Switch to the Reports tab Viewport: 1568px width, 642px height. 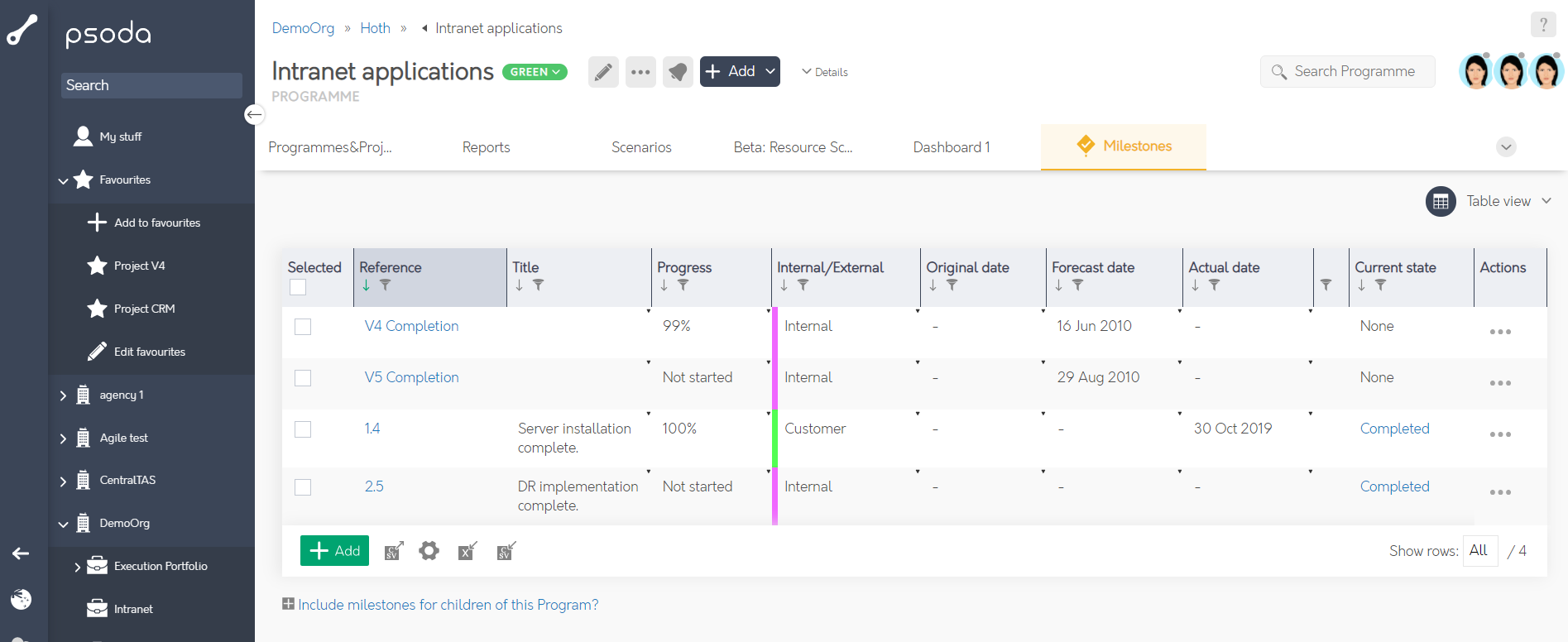pyautogui.click(x=486, y=147)
